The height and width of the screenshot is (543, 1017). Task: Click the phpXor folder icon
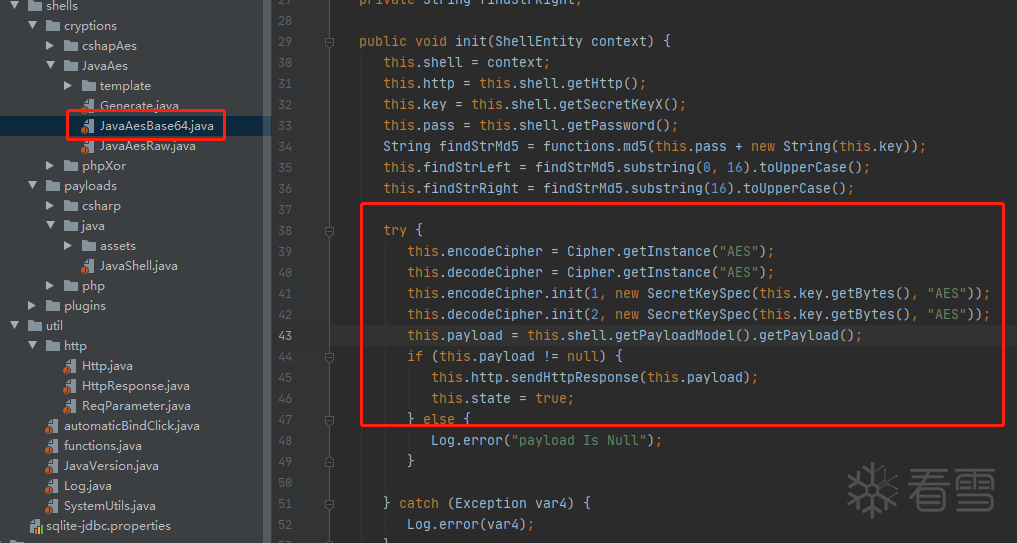(71, 166)
